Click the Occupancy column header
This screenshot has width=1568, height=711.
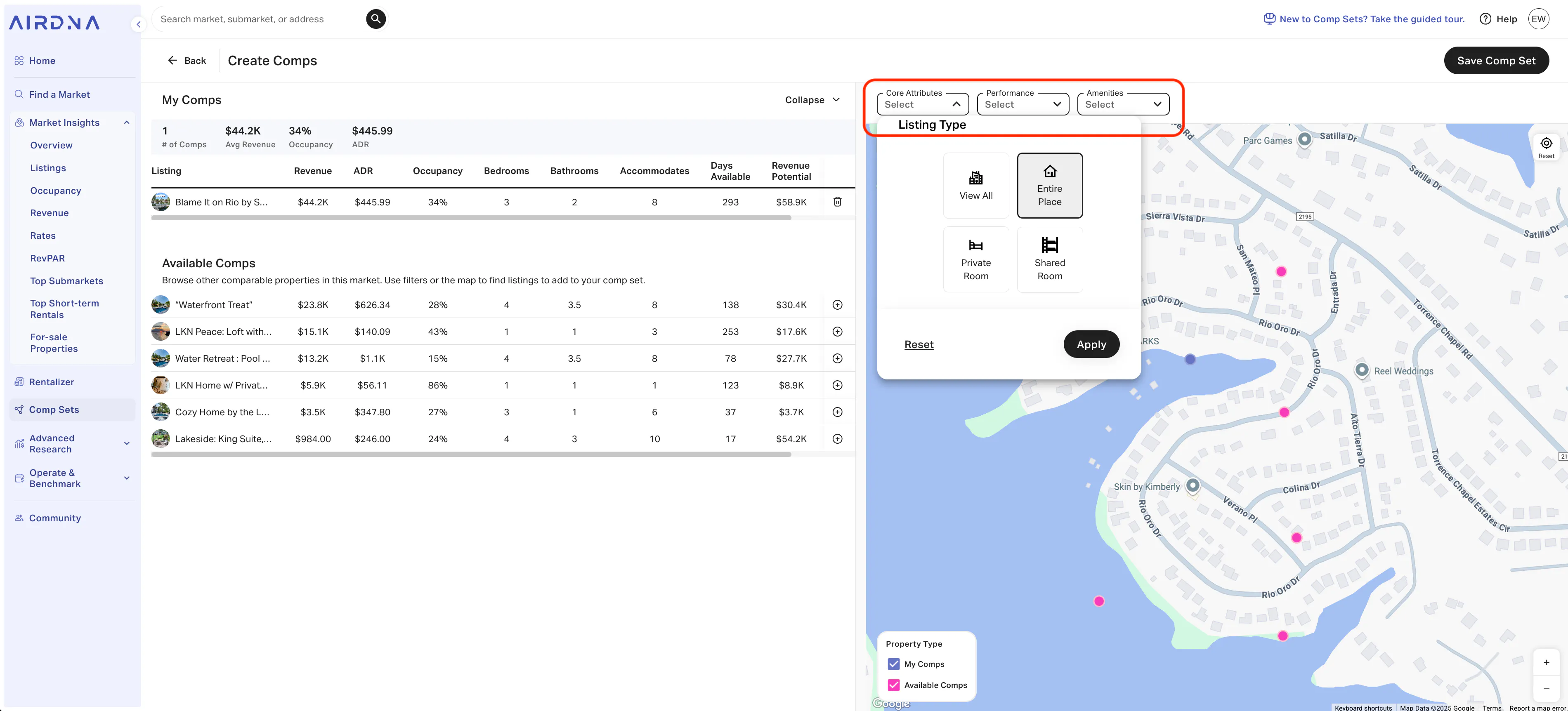[x=437, y=171]
